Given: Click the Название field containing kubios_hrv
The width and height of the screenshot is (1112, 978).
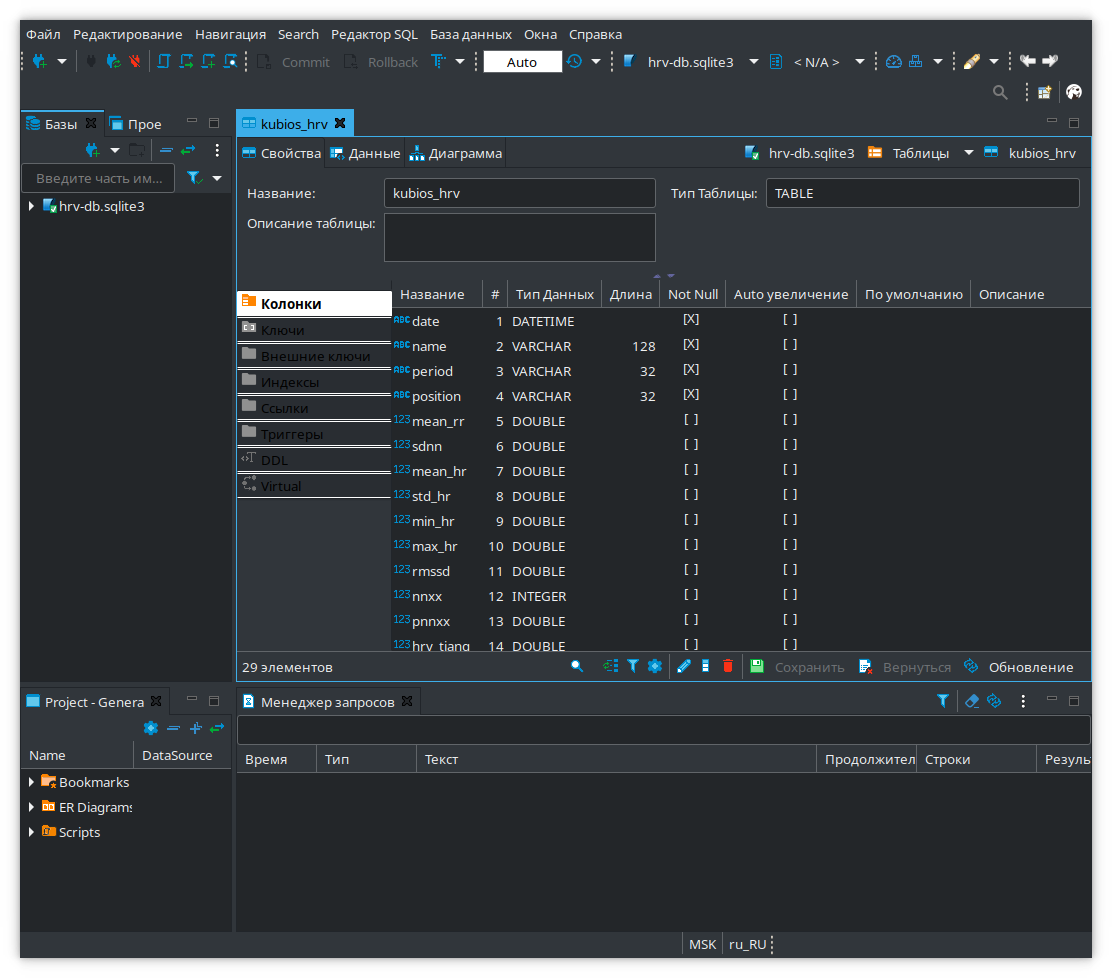Looking at the screenshot, I should point(520,193).
